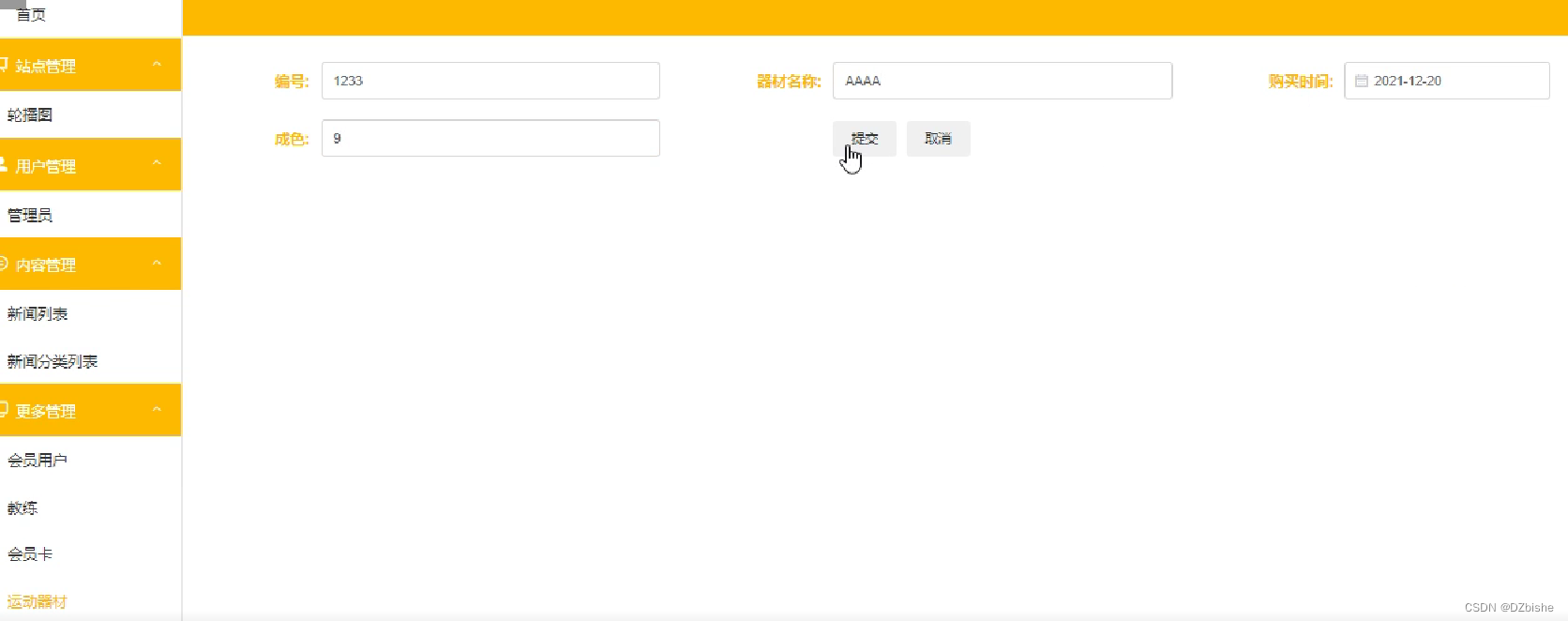Collapse the 站点管理 menu chevron
This screenshot has height=621, width=1568.
tap(157, 65)
